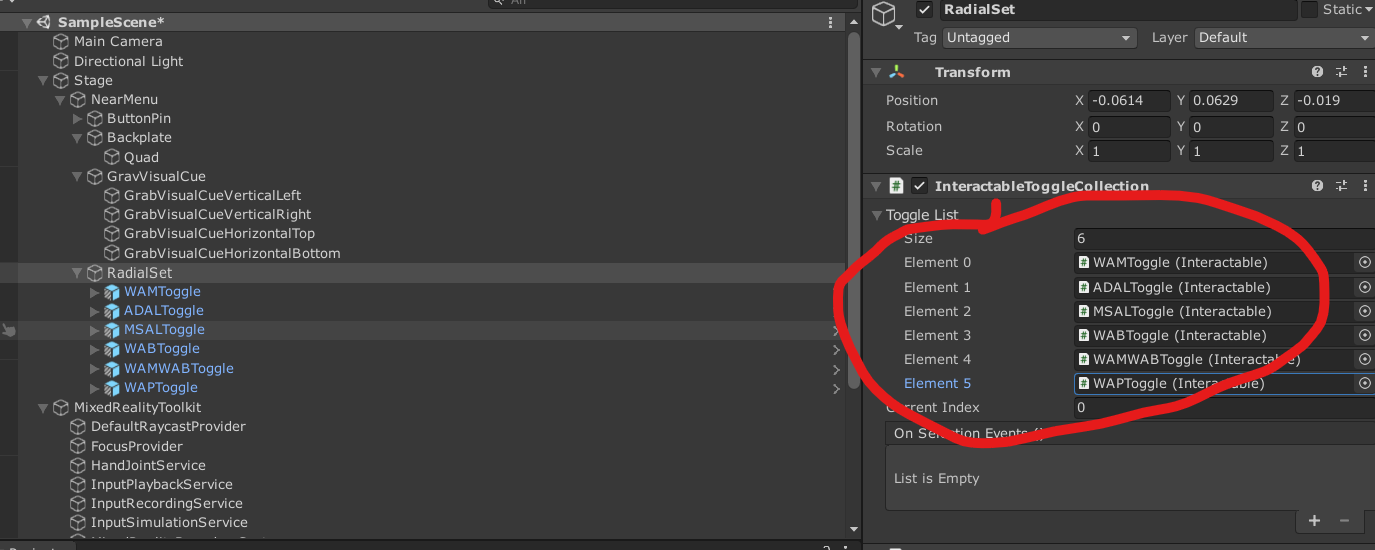Add an On Selection Events entry
This screenshot has width=1375, height=550.
[x=1314, y=521]
